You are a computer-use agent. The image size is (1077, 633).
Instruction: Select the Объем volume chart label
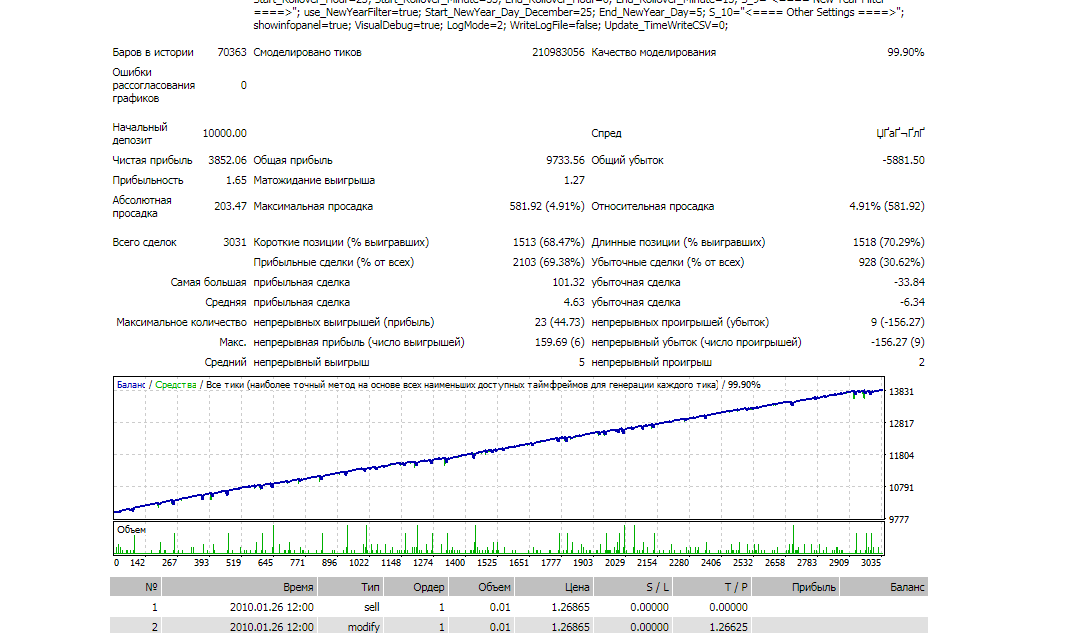(131, 530)
